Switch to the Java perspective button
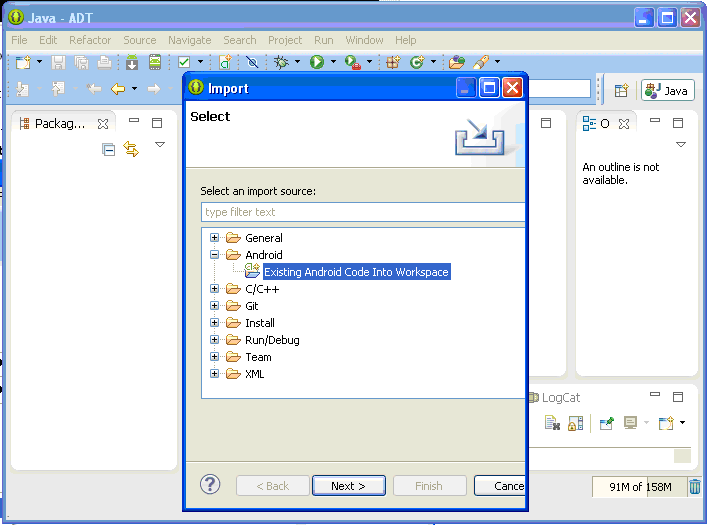The image size is (711, 525). pos(667,91)
